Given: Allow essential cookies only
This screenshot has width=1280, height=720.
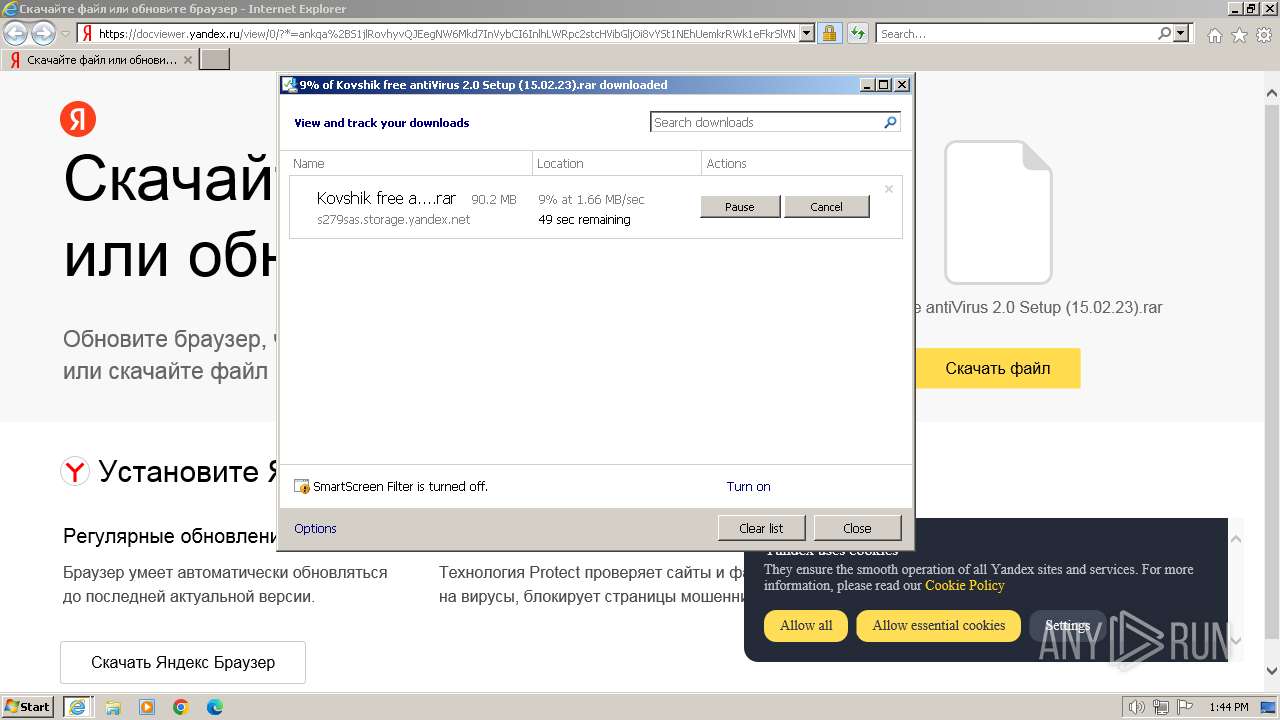Looking at the screenshot, I should 938,625.
